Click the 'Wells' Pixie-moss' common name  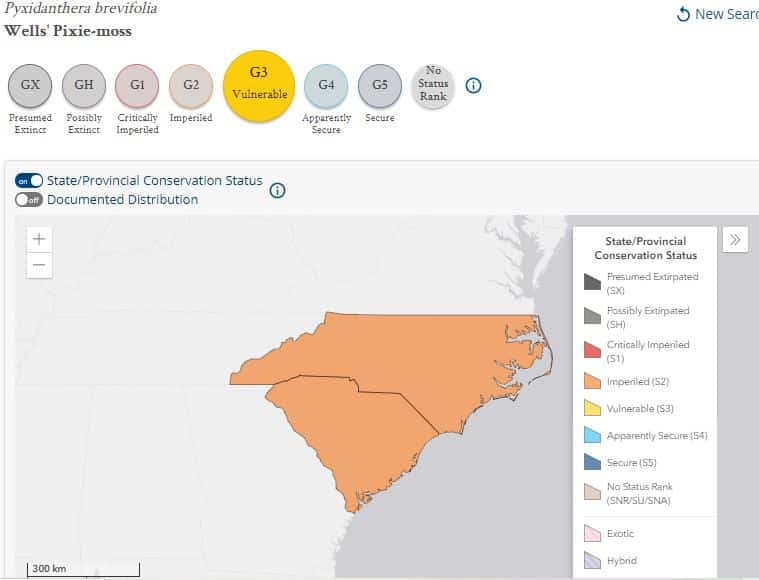point(68,31)
